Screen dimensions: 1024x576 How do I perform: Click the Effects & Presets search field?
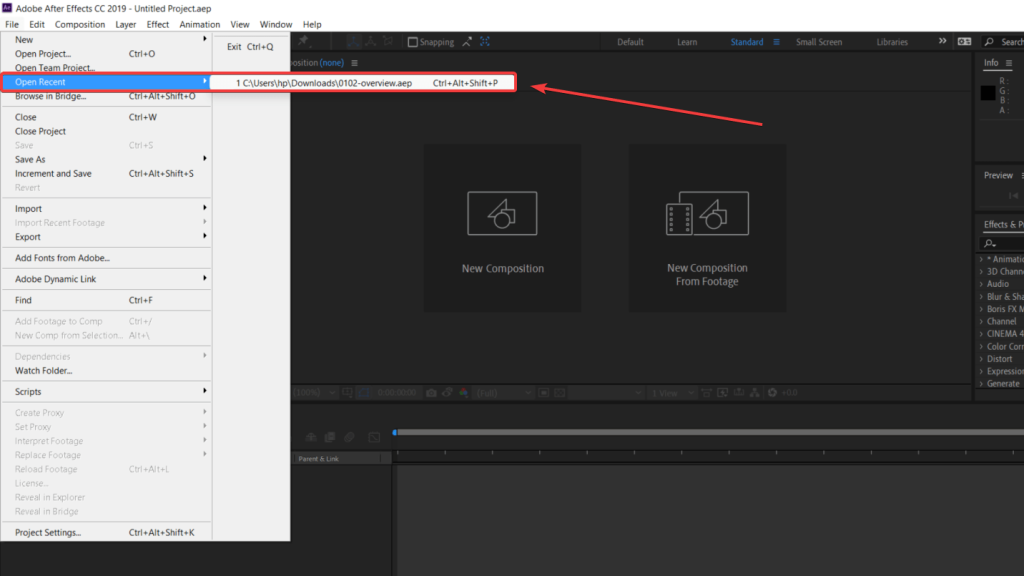(1000, 242)
